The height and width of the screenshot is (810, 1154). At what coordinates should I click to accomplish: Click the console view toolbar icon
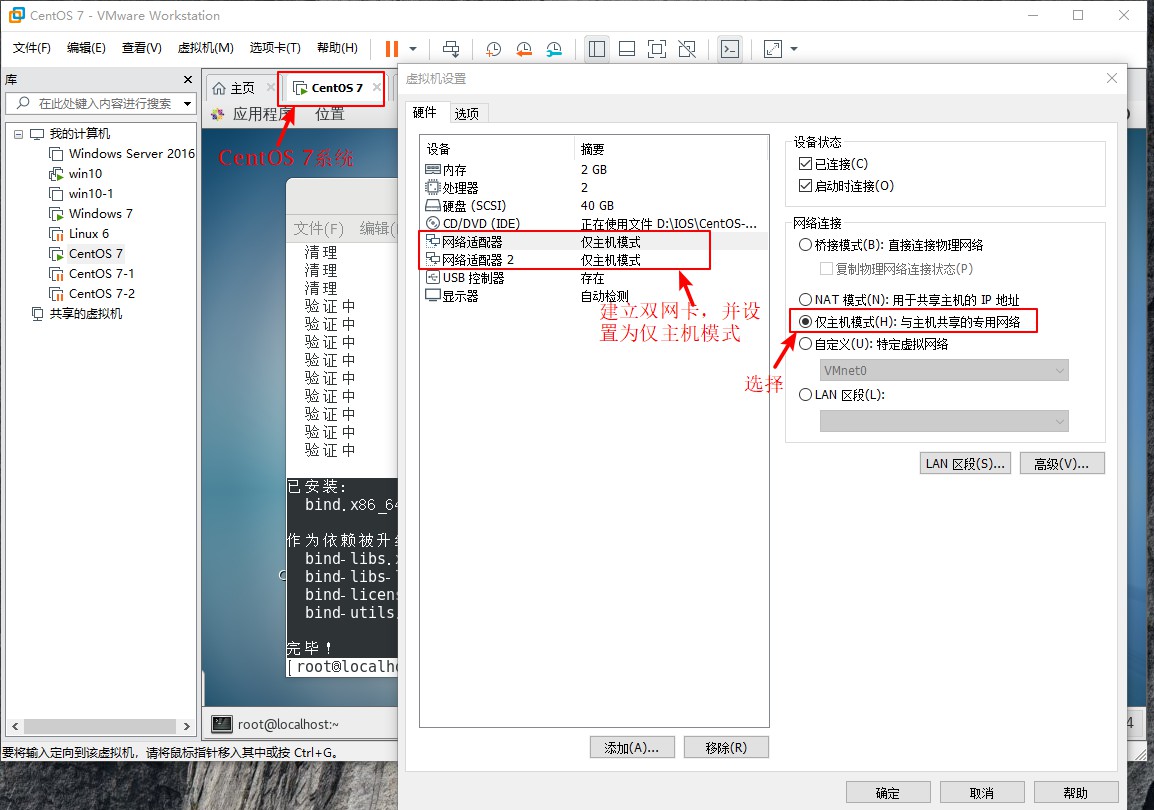click(729, 49)
